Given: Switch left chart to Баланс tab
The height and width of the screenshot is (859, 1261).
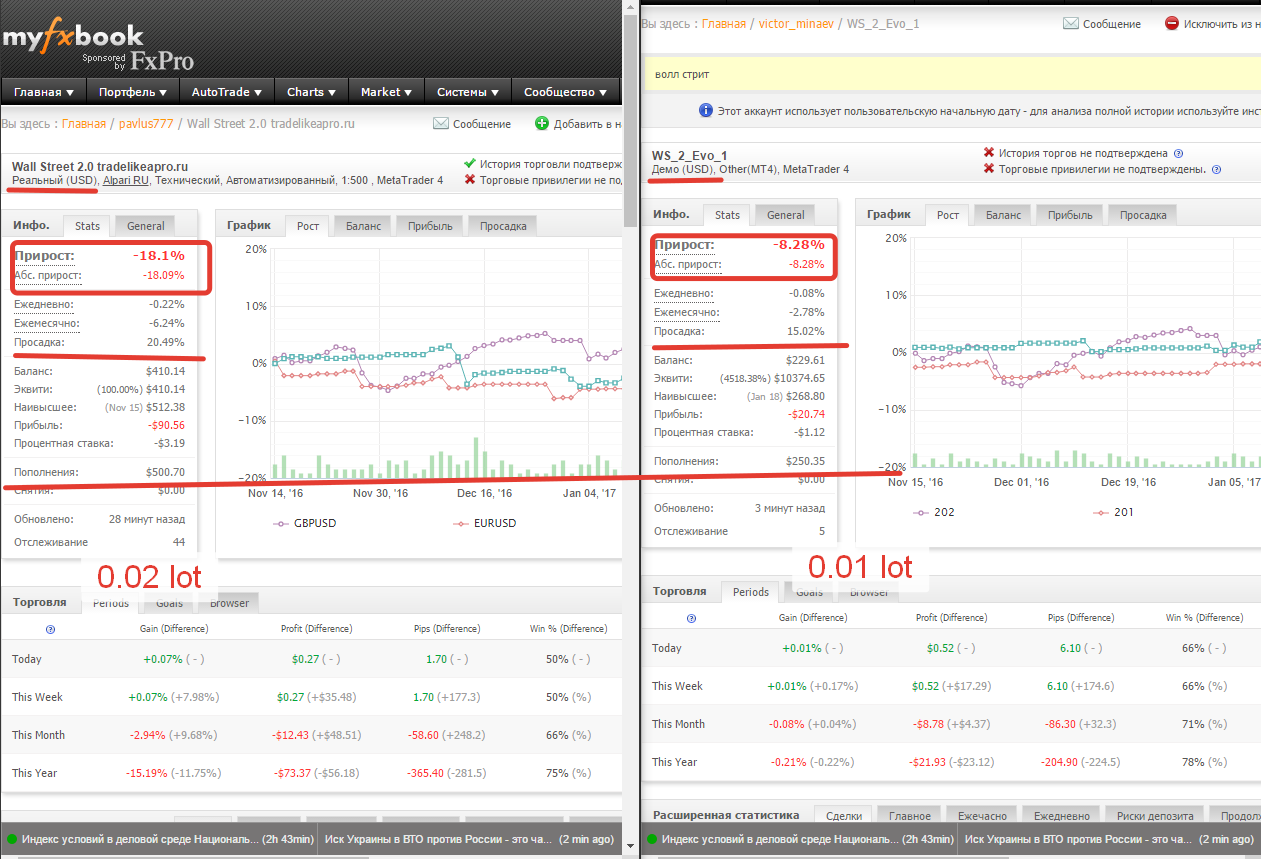Looking at the screenshot, I should coord(363,226).
